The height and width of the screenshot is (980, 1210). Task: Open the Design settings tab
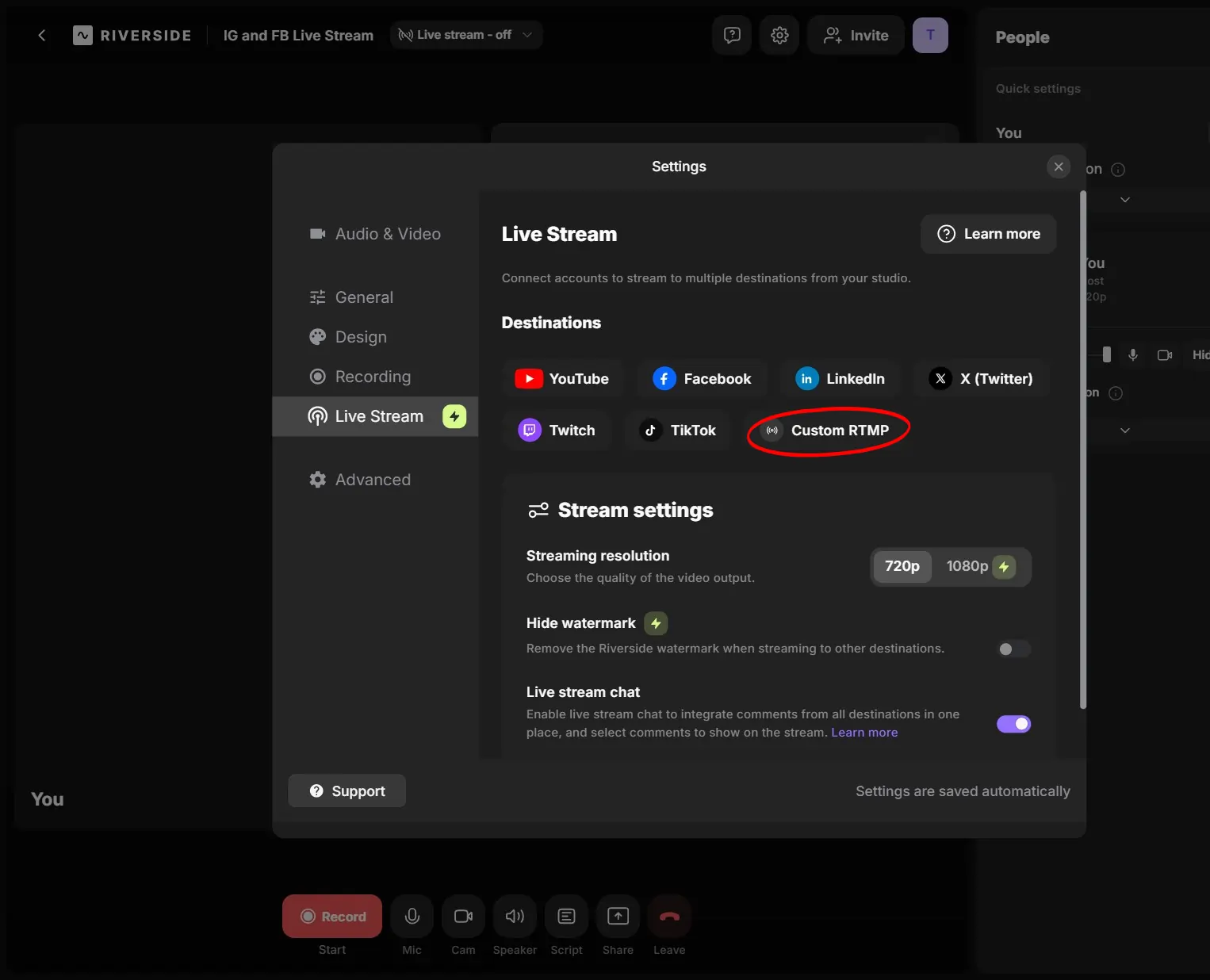[375, 337]
